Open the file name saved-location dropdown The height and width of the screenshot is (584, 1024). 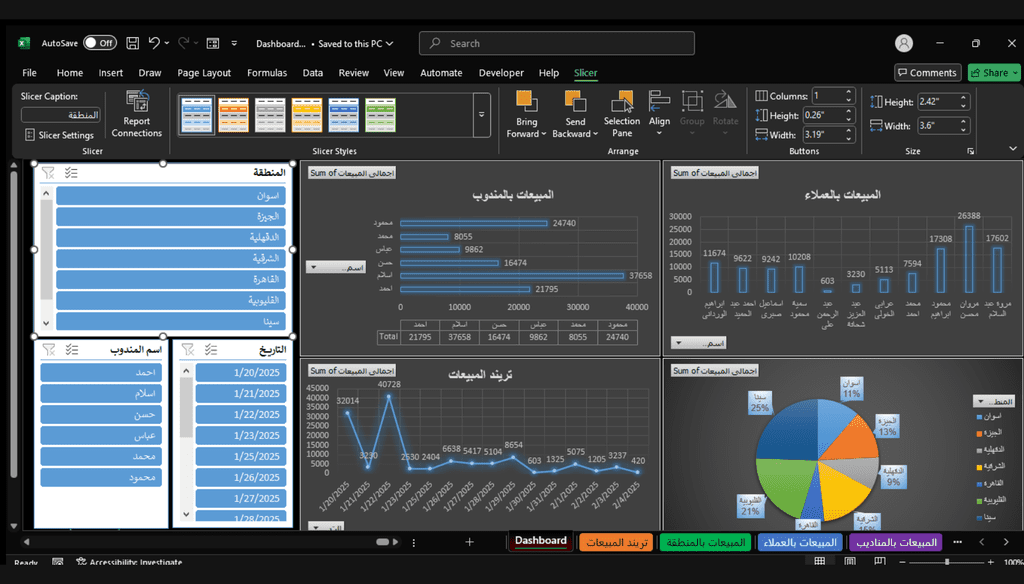(389, 44)
